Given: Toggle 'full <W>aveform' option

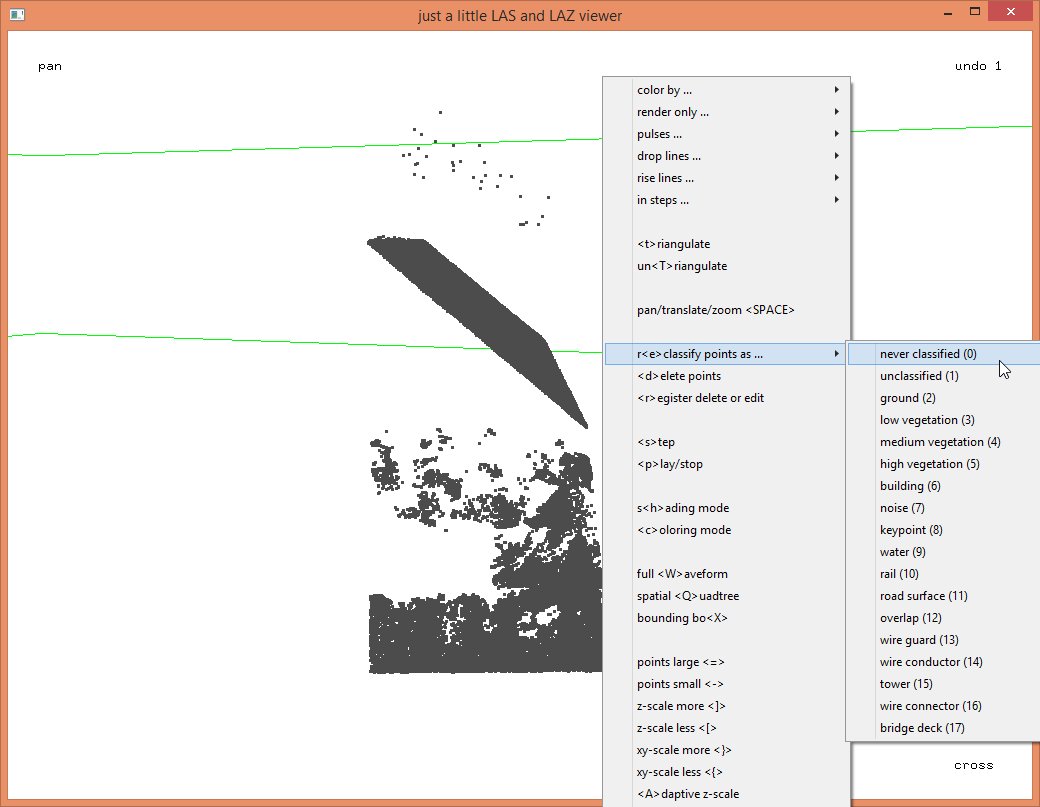Looking at the screenshot, I should click(x=682, y=574).
